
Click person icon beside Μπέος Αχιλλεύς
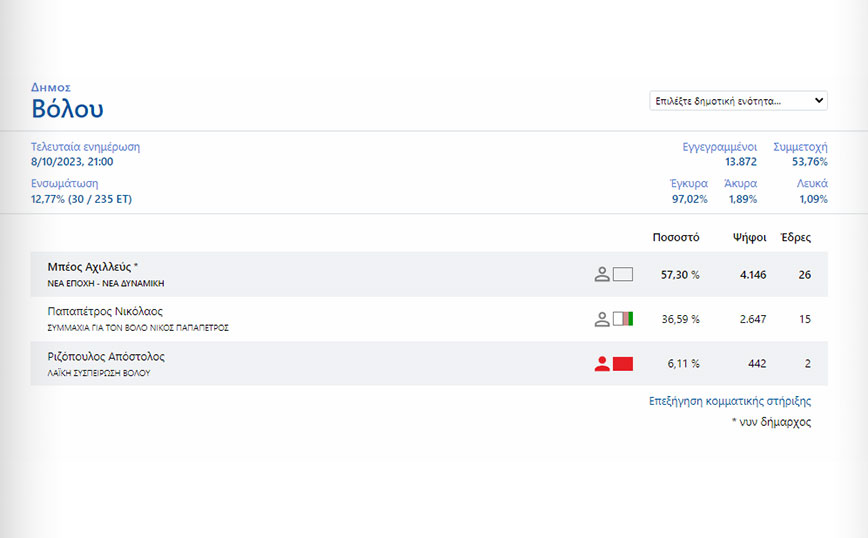point(602,274)
